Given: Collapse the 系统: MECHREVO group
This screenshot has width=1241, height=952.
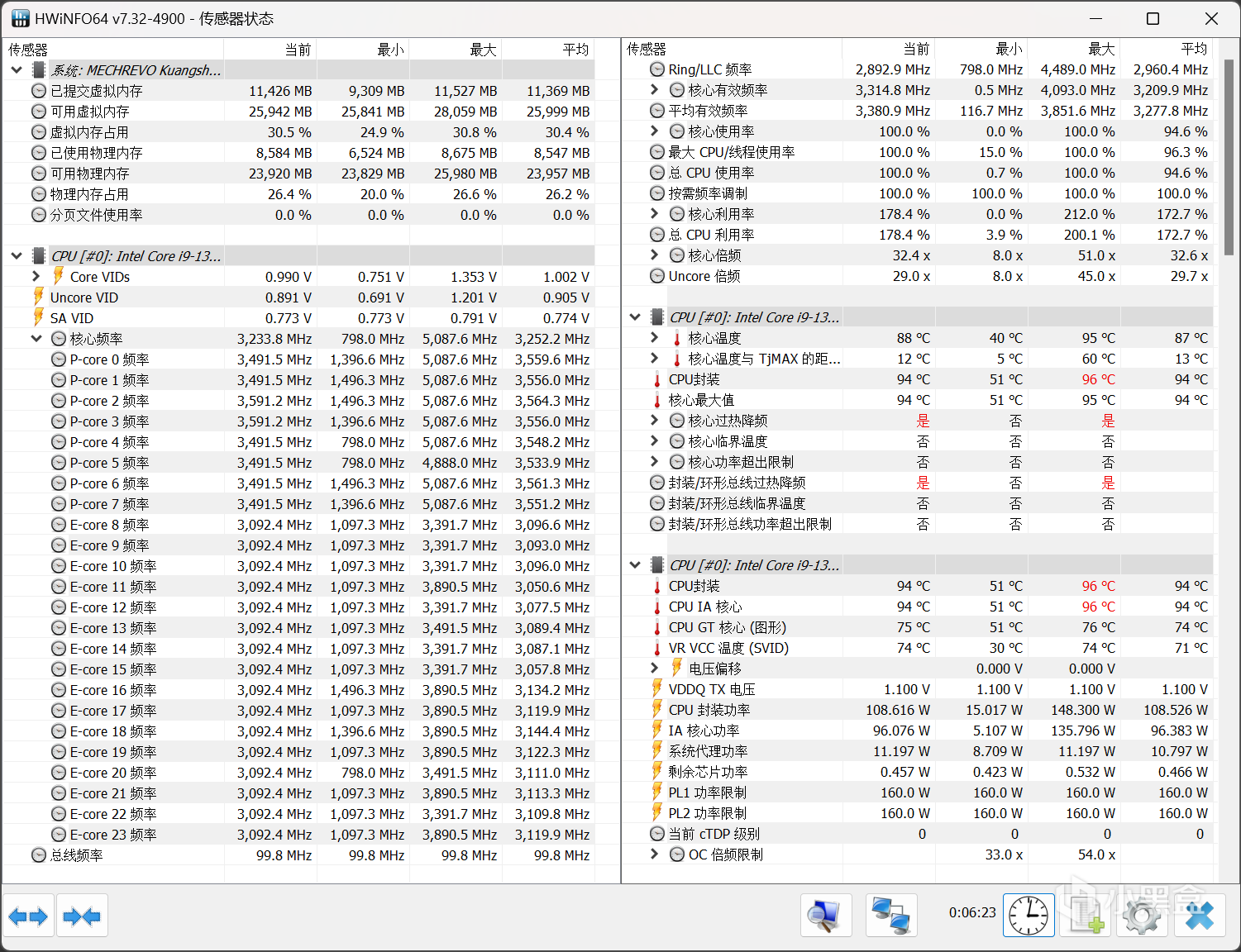Looking at the screenshot, I should (17, 70).
